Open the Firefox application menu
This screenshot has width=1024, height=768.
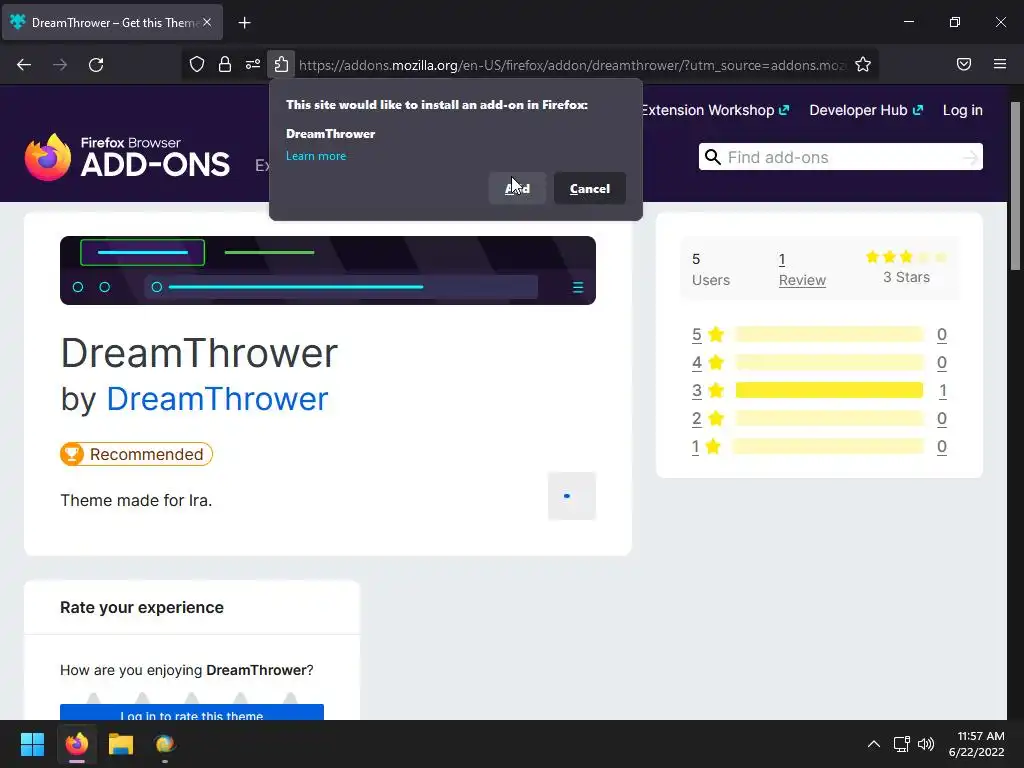coord(999,64)
